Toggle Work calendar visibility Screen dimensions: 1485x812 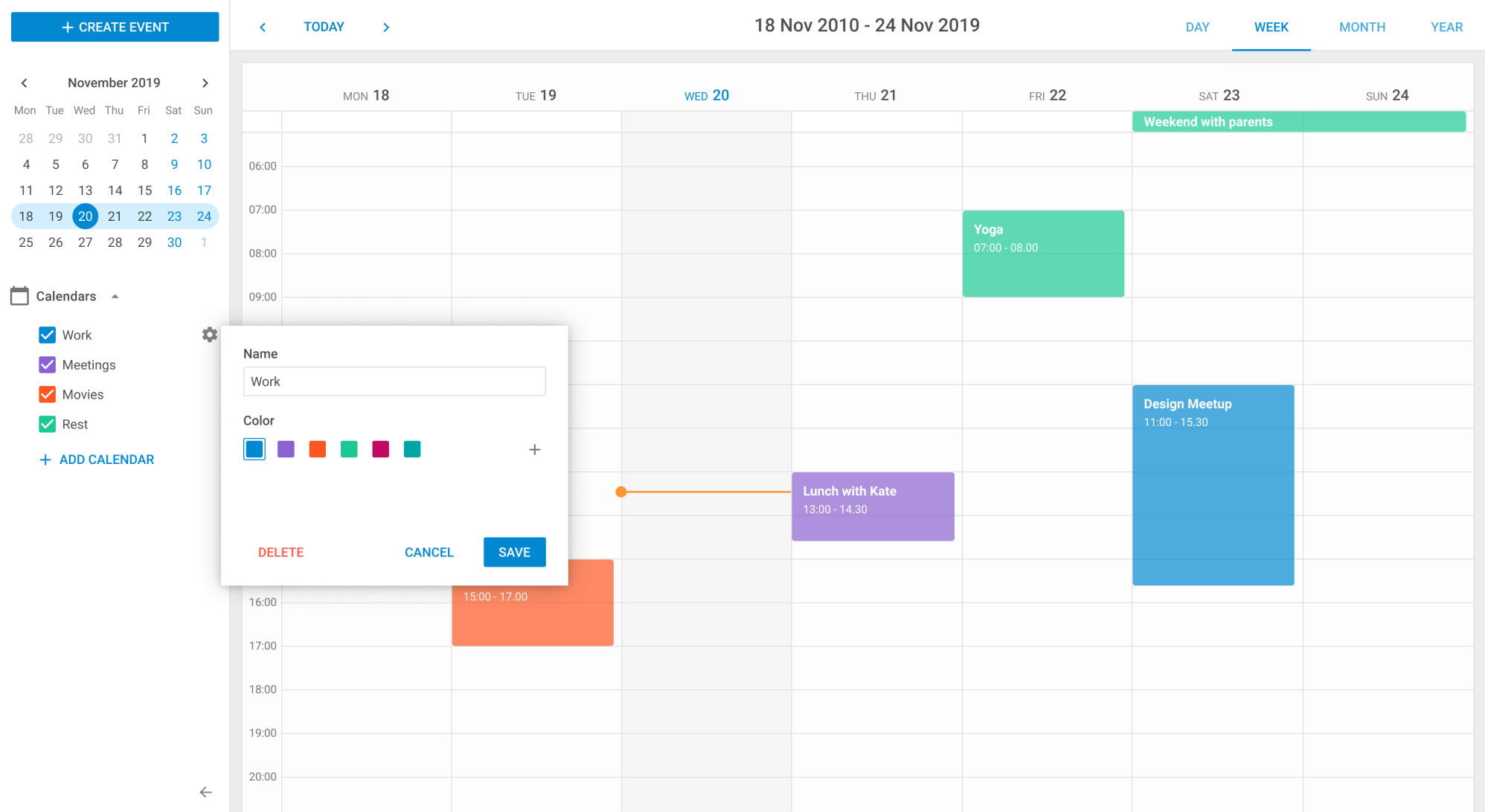[x=47, y=334]
